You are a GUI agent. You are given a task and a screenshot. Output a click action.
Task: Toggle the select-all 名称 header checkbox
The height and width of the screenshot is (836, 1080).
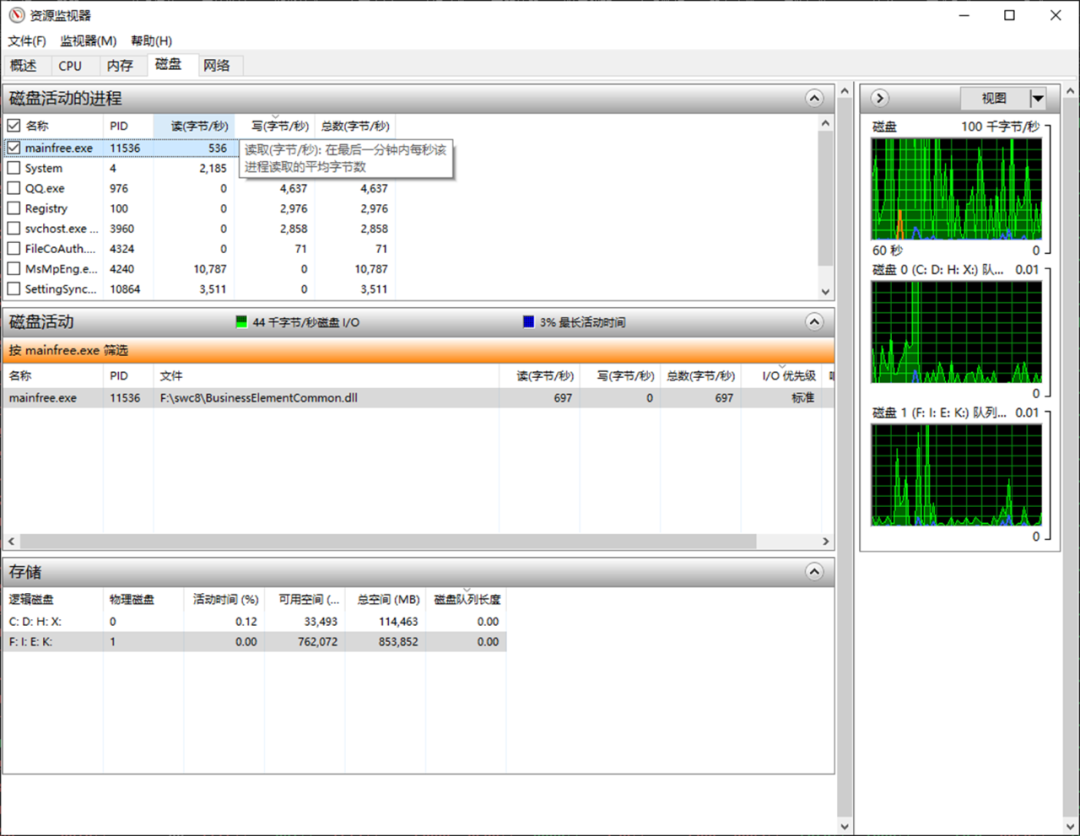coord(14,126)
